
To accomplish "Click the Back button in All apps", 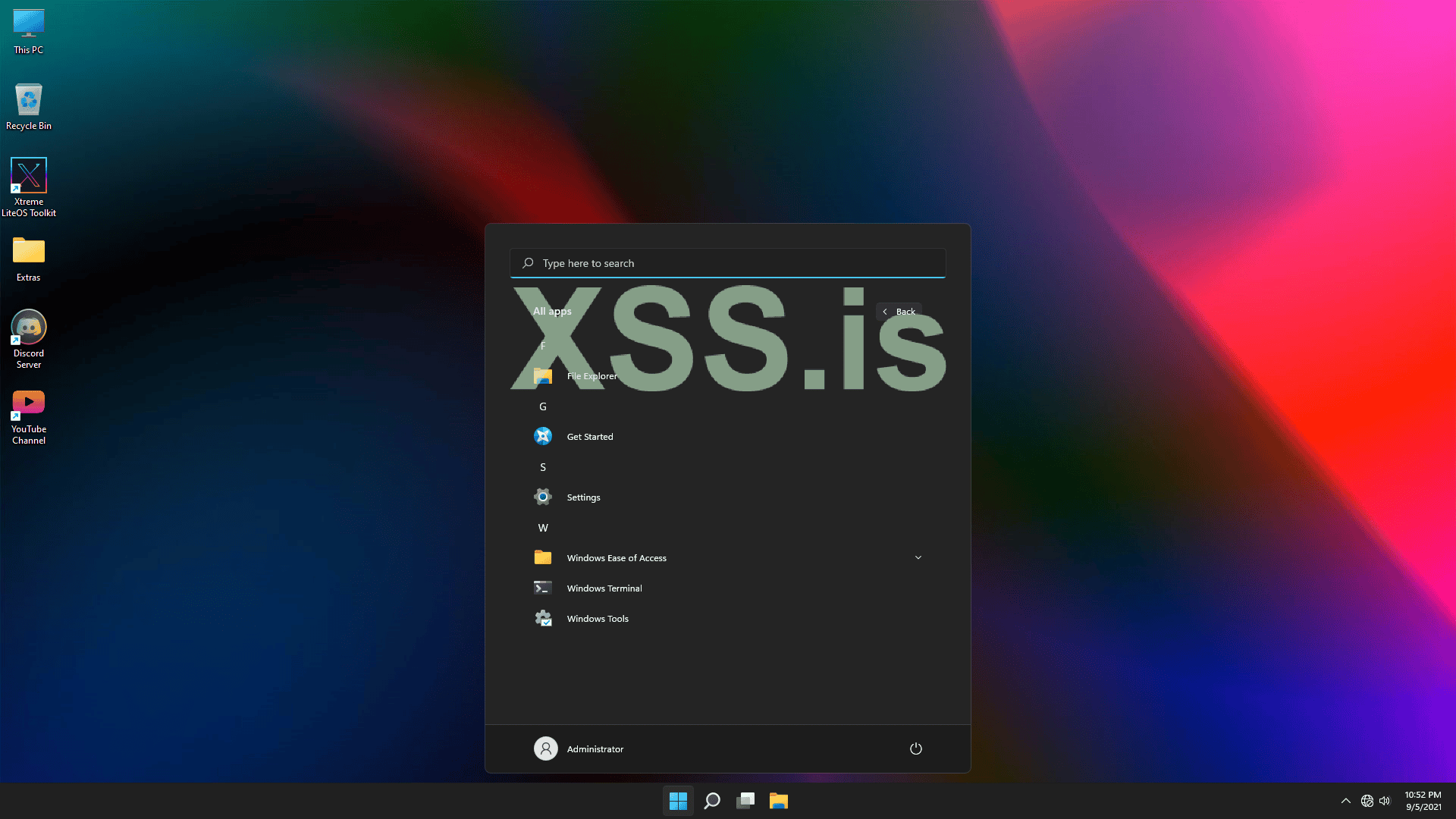I will click(x=899, y=312).
